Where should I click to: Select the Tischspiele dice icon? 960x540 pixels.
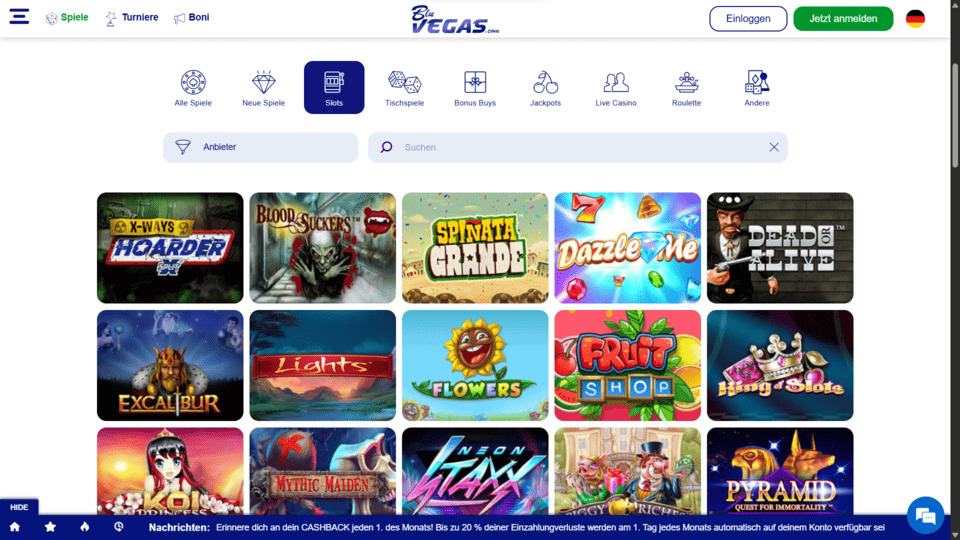pos(404,82)
